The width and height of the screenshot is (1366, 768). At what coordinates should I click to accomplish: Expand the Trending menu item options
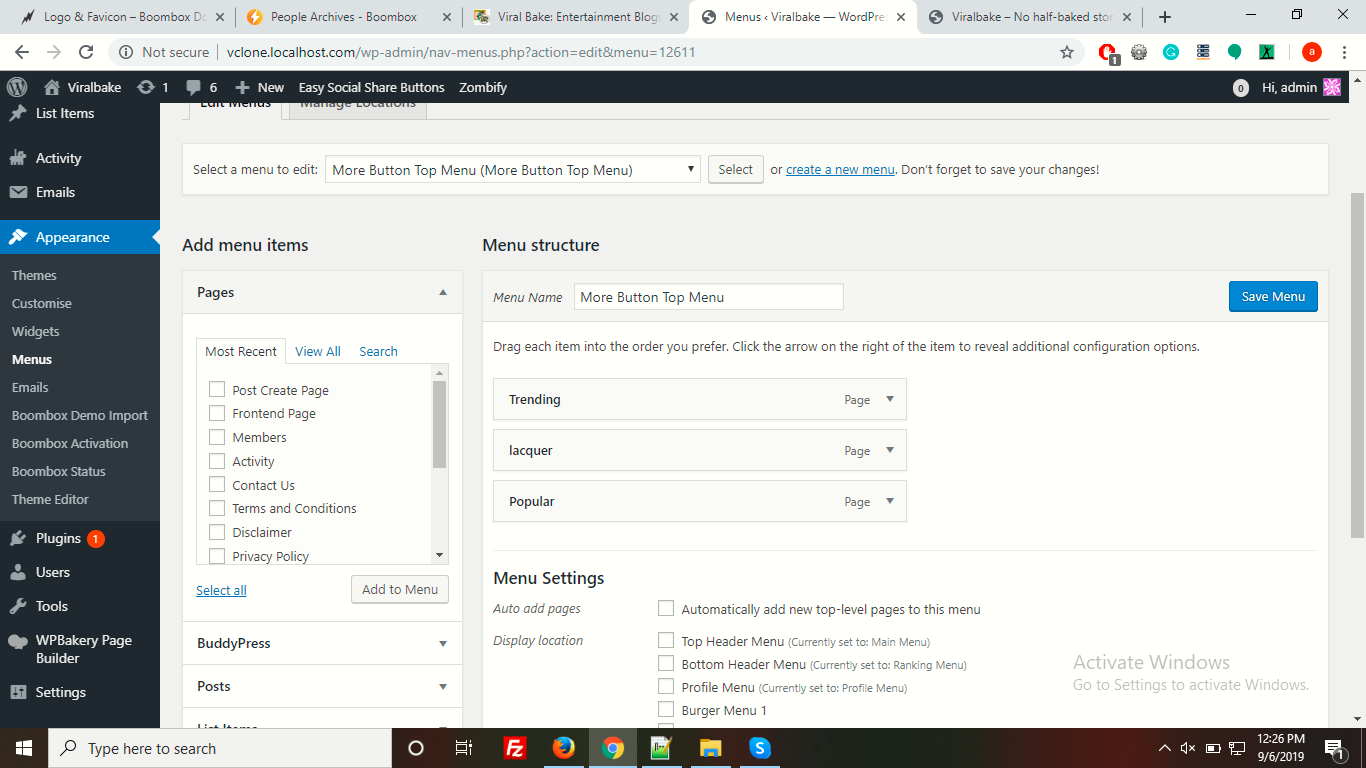coord(890,399)
